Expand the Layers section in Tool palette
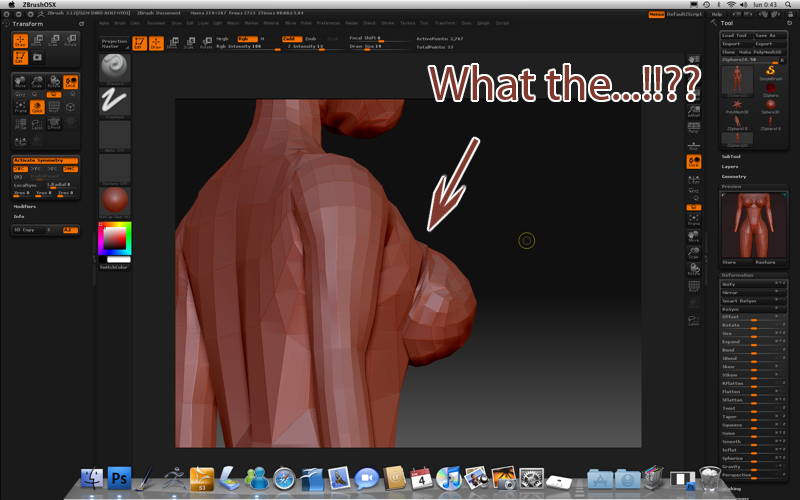This screenshot has width=800, height=500. (730, 167)
